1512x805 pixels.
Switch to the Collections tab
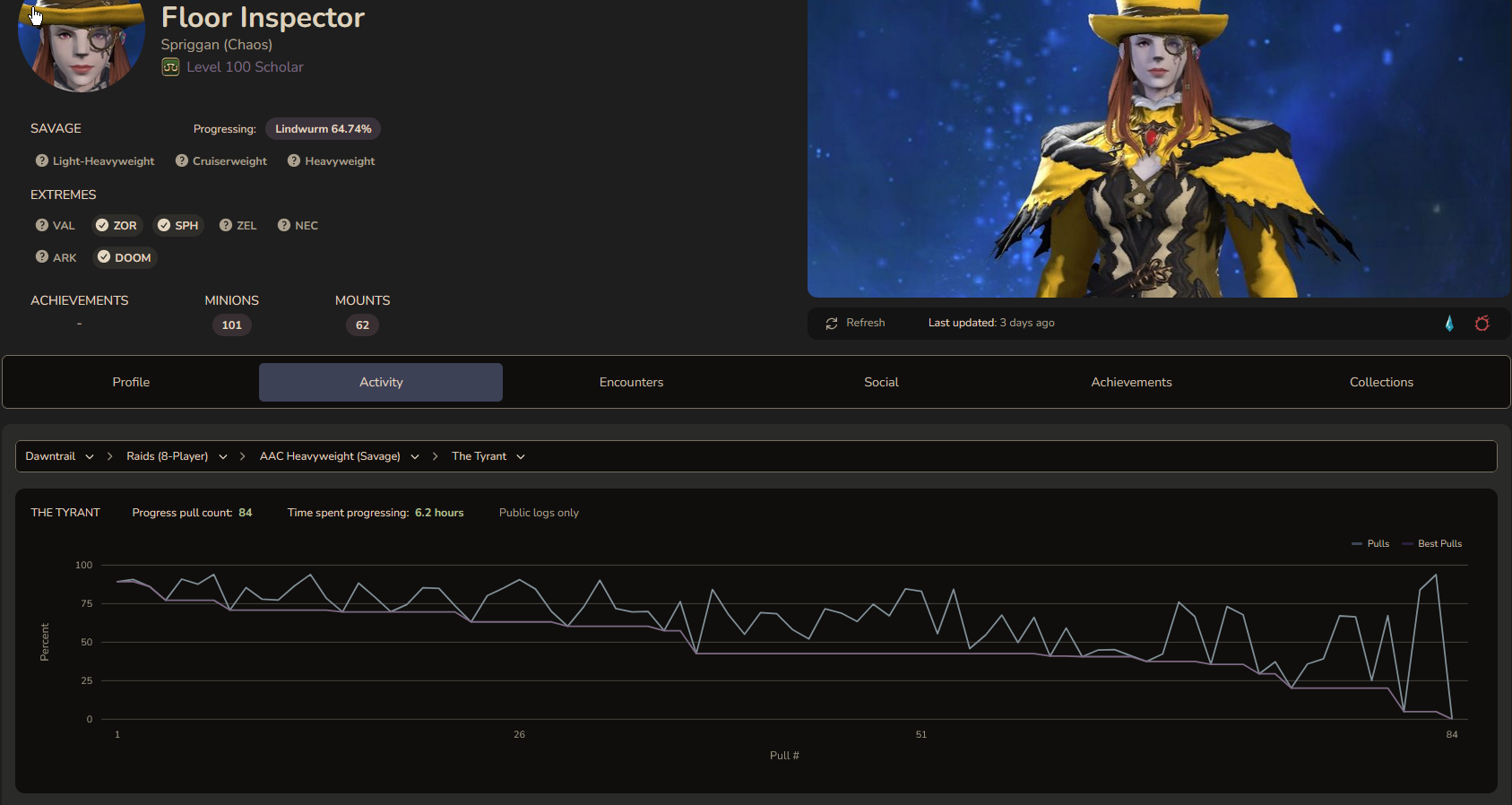[x=1381, y=382]
